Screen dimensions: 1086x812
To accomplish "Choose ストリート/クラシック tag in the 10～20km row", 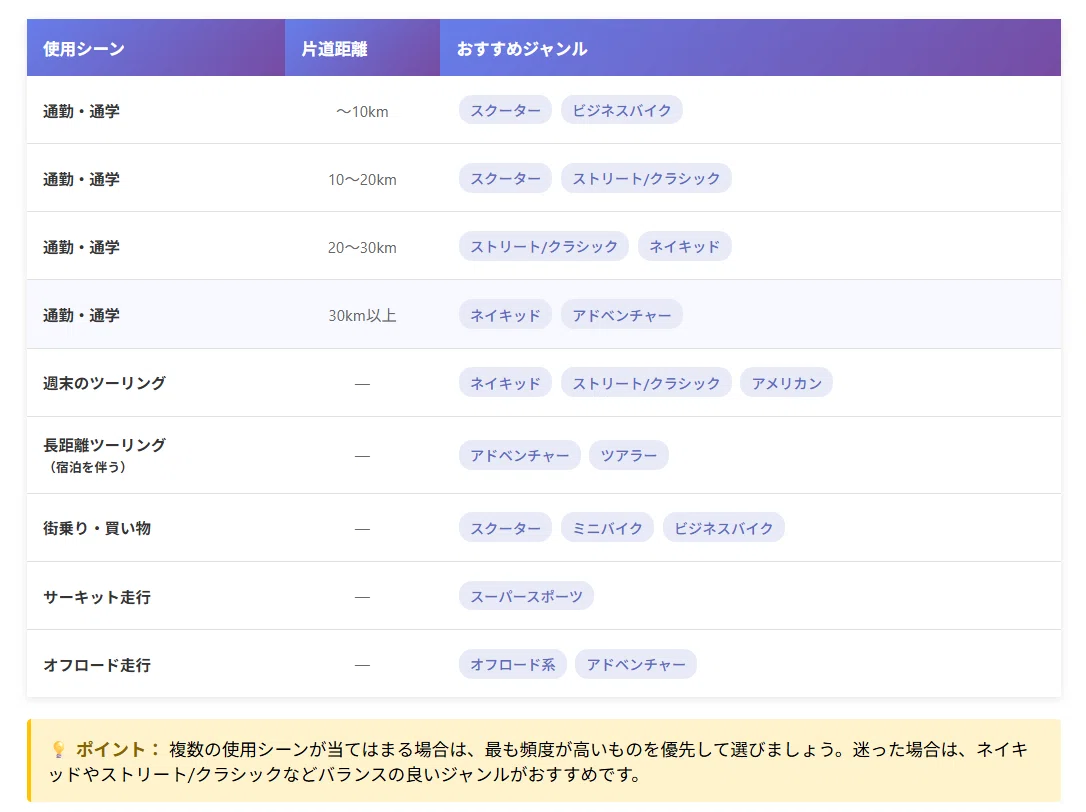I will pos(646,178).
